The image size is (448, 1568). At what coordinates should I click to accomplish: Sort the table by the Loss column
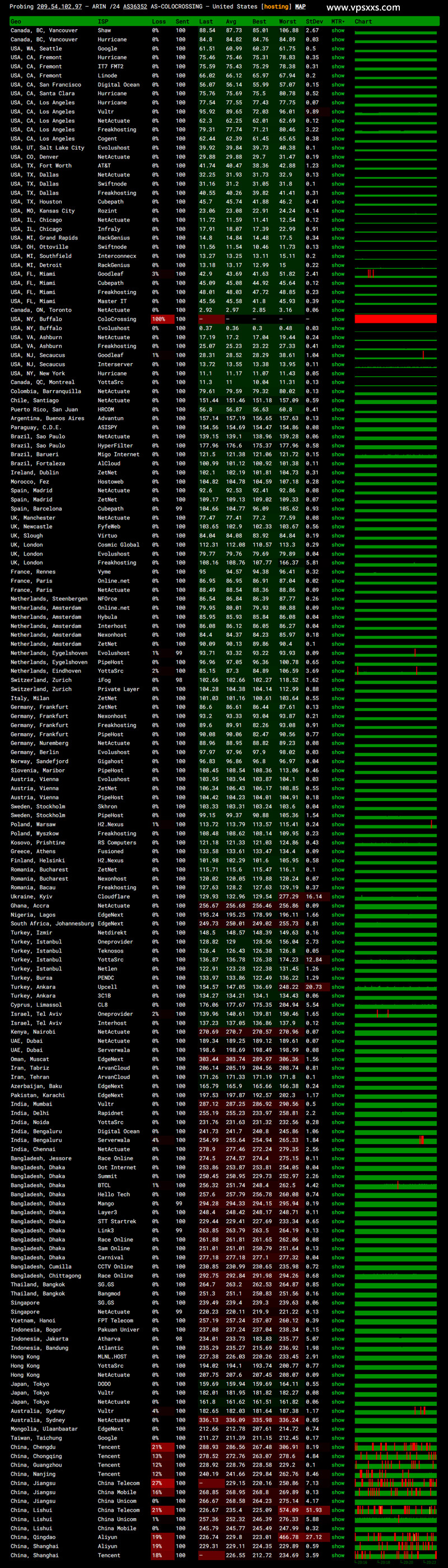(x=158, y=21)
